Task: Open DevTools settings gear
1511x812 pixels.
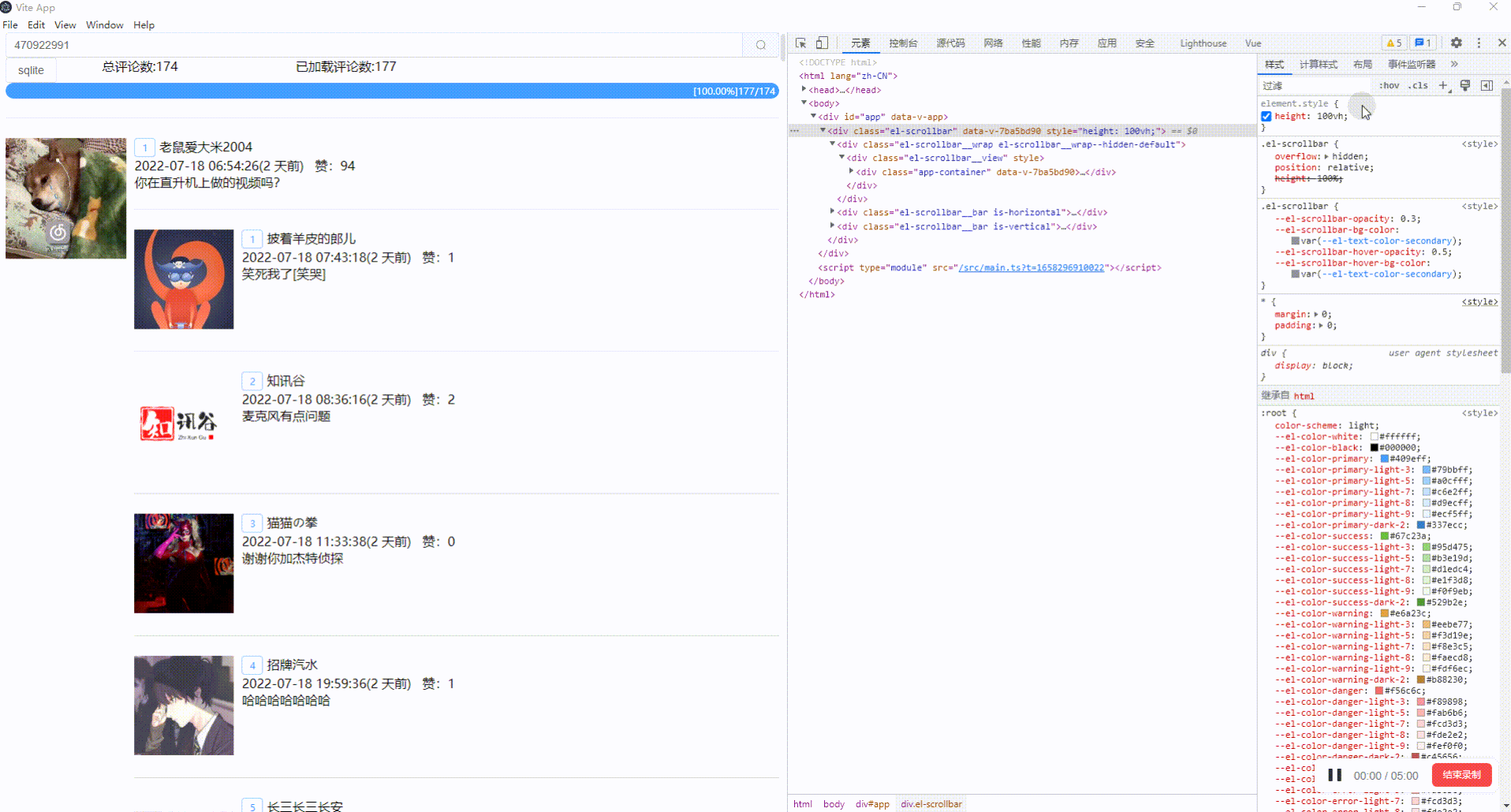Action: point(1457,43)
